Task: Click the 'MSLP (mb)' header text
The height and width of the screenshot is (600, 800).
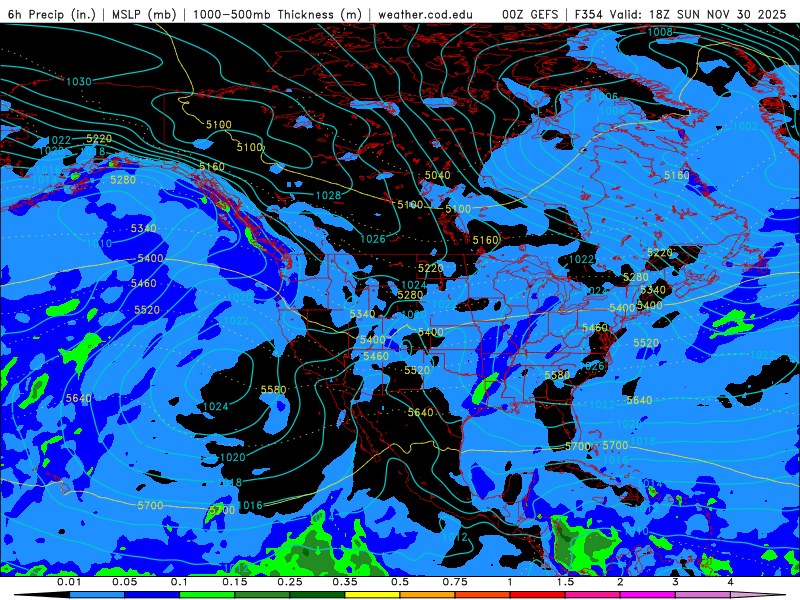Action: (144, 14)
